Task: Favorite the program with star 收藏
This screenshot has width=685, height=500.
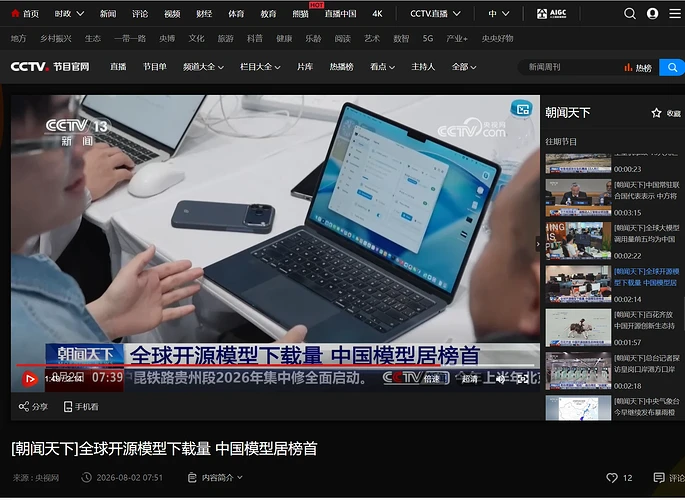Action: point(656,113)
